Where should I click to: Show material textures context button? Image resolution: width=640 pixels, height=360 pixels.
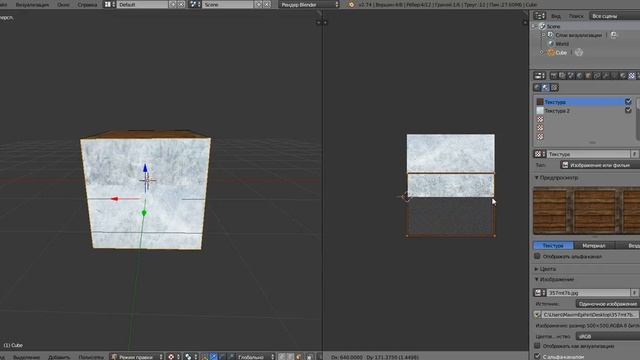click(546, 87)
